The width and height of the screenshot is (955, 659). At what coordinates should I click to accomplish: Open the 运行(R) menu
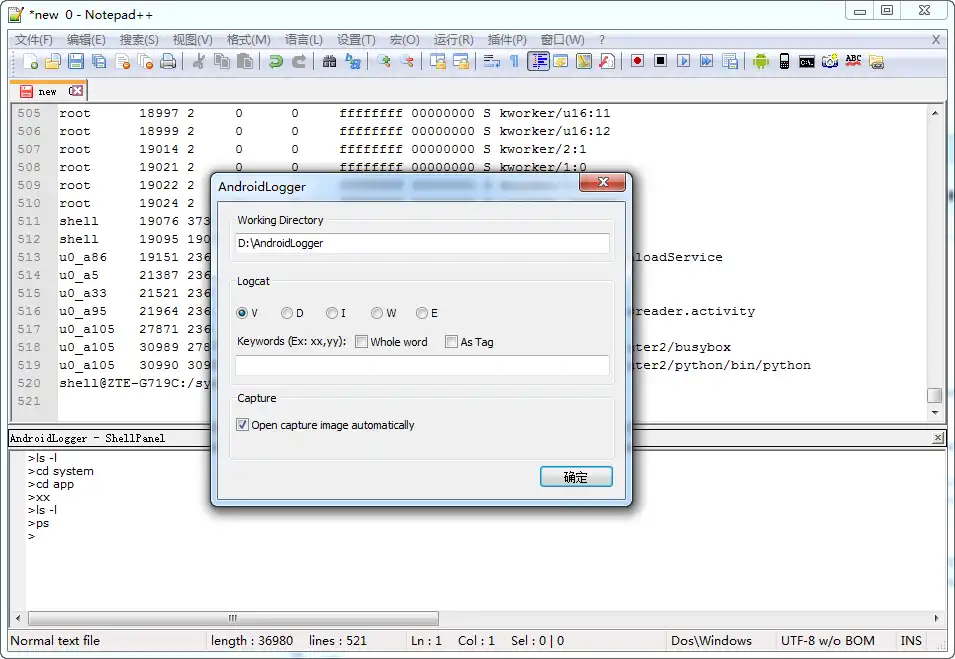click(453, 40)
